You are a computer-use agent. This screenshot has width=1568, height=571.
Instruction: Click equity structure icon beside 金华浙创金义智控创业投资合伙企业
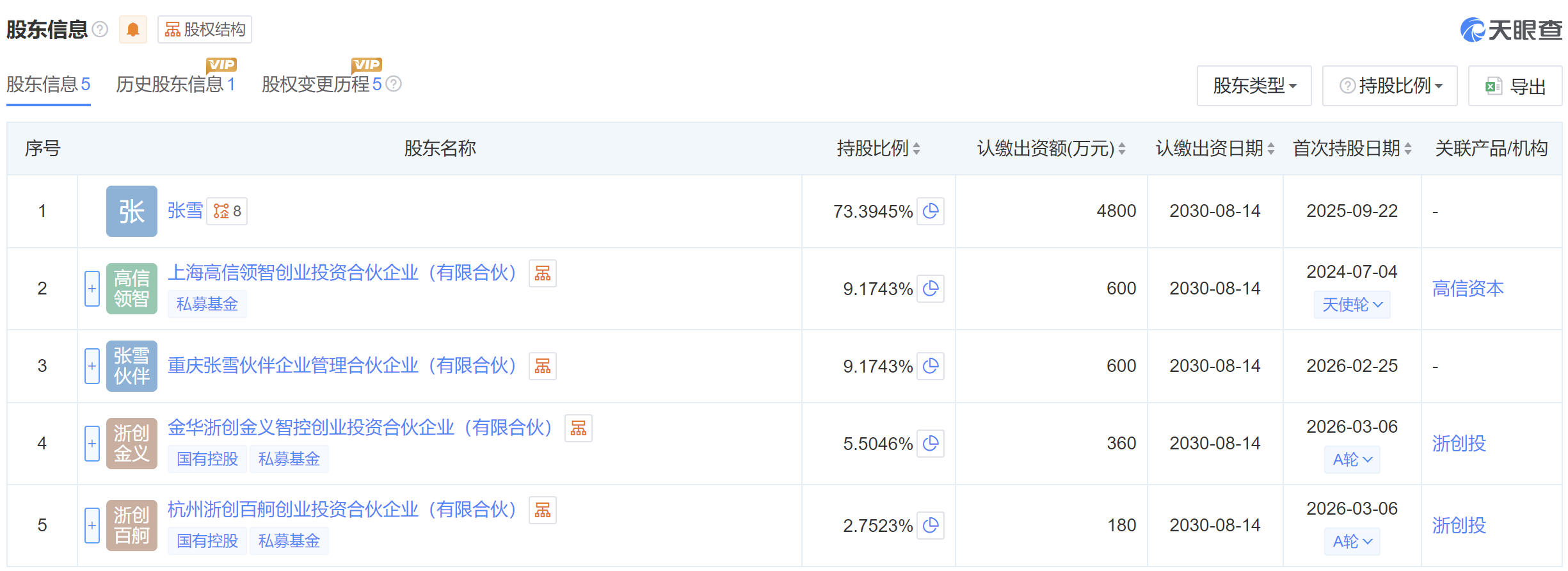(578, 428)
